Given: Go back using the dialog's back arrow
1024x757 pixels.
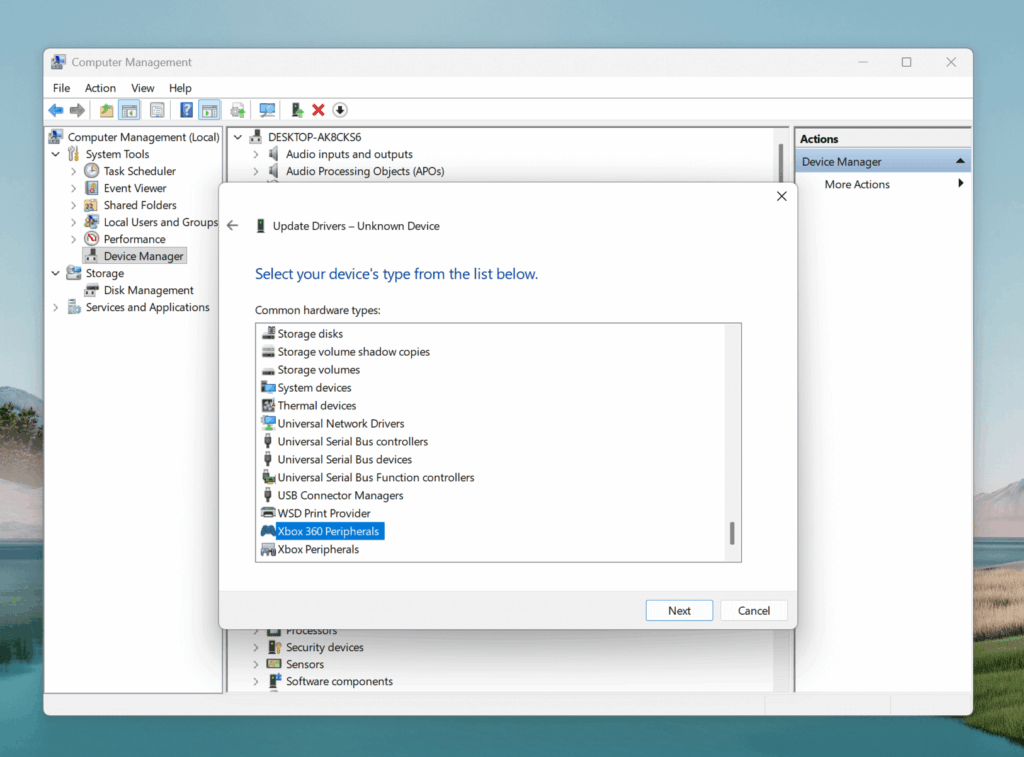Looking at the screenshot, I should [x=233, y=226].
